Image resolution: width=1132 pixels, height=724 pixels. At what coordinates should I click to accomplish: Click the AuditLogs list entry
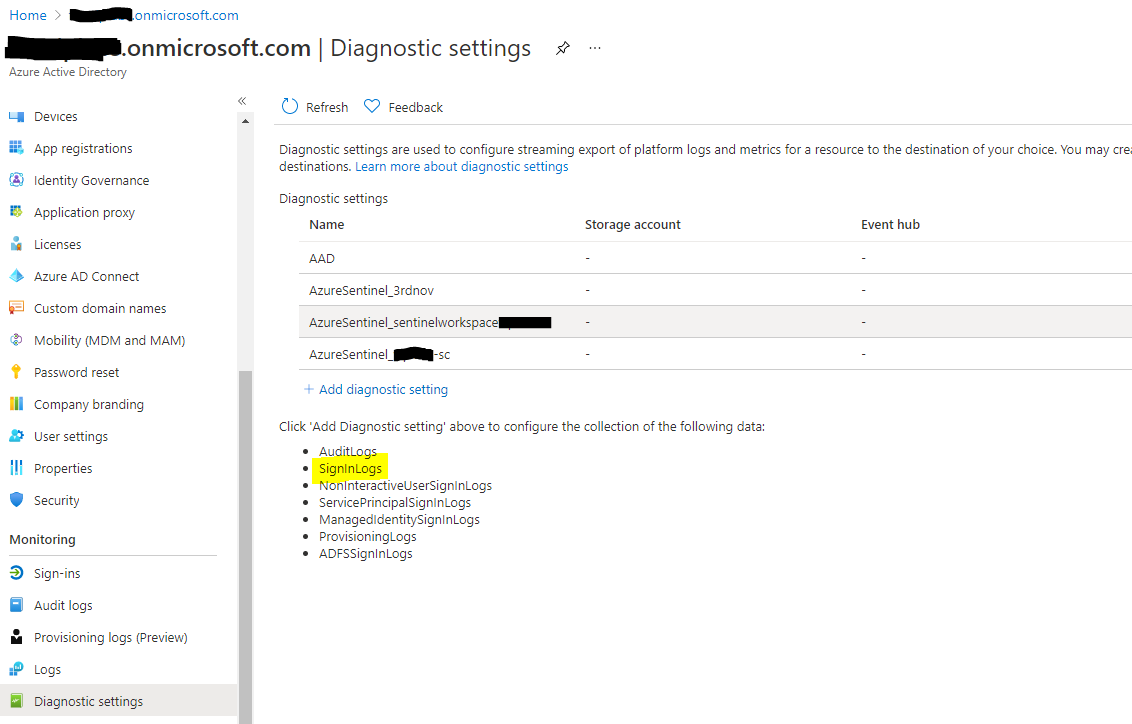348,451
